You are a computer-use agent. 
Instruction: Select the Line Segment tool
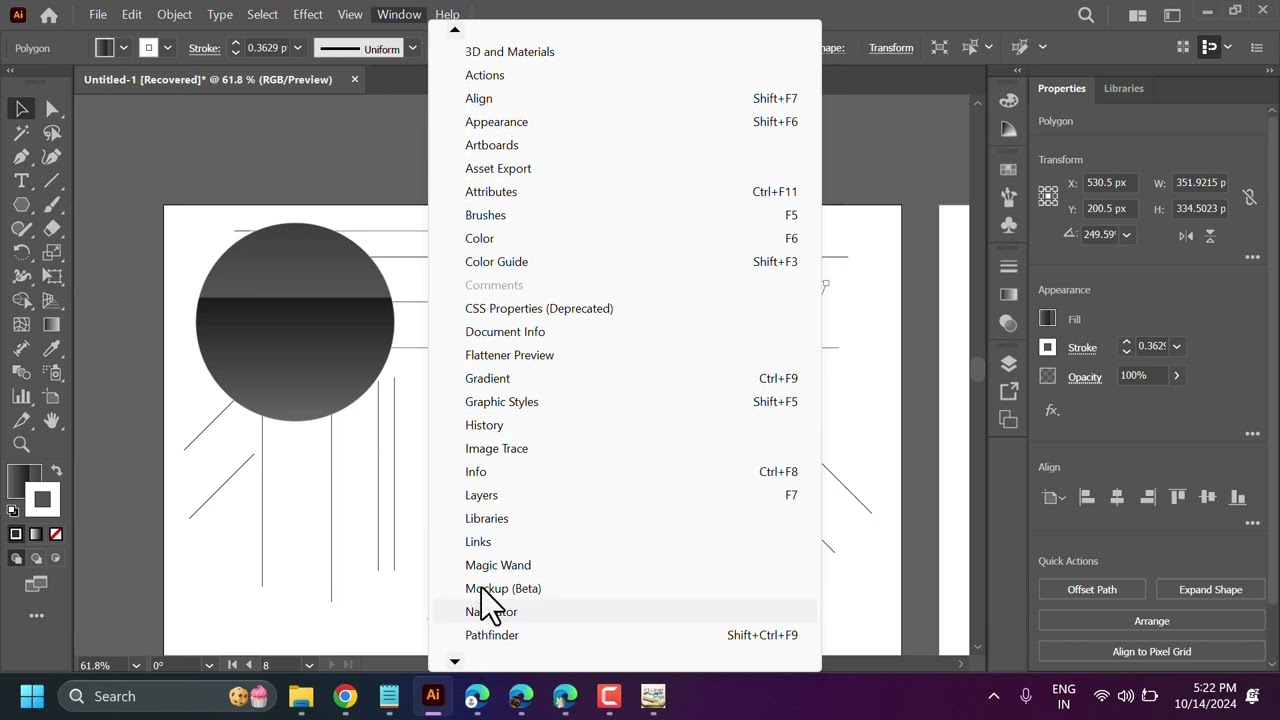52,181
